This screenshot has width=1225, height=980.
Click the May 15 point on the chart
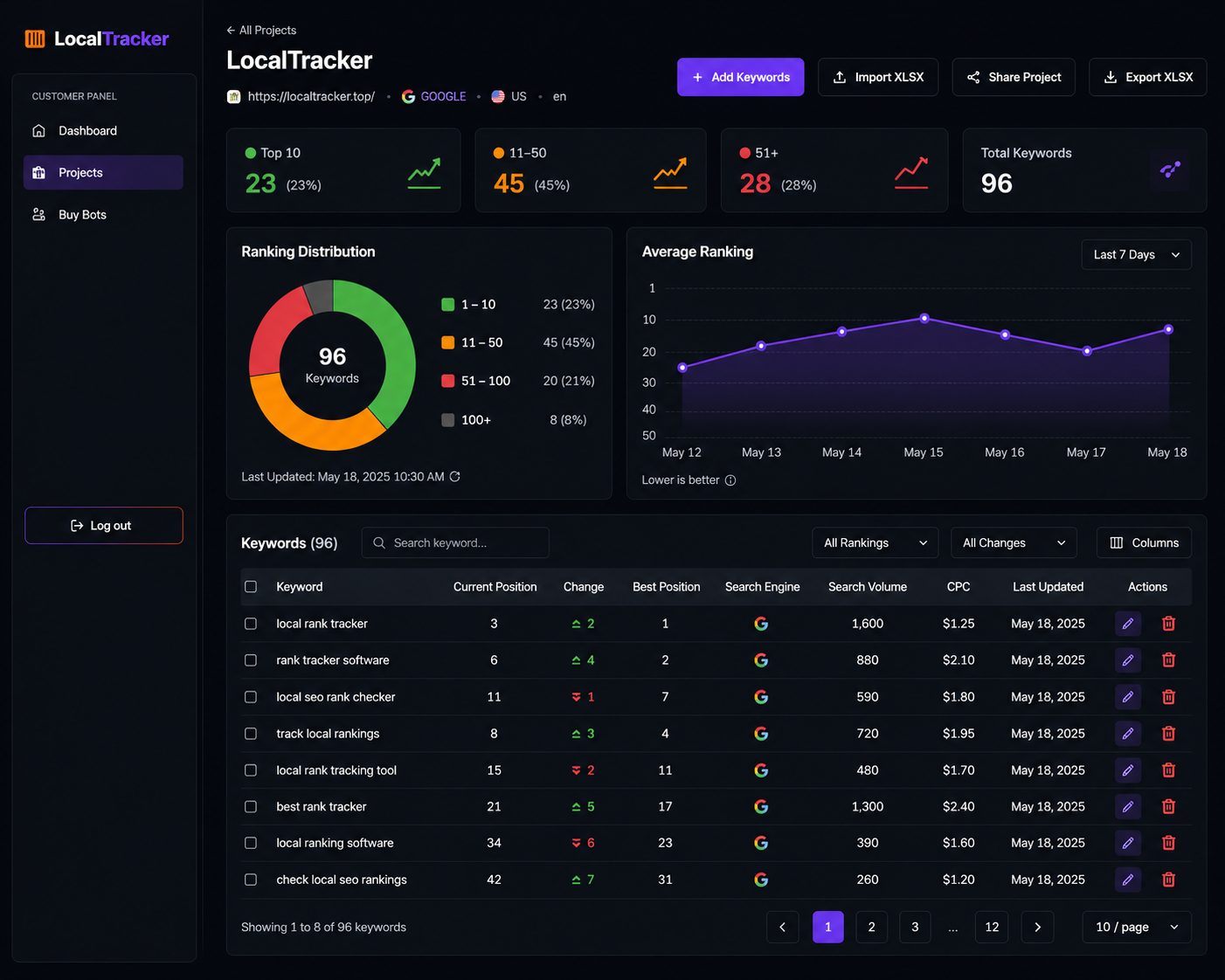click(924, 319)
